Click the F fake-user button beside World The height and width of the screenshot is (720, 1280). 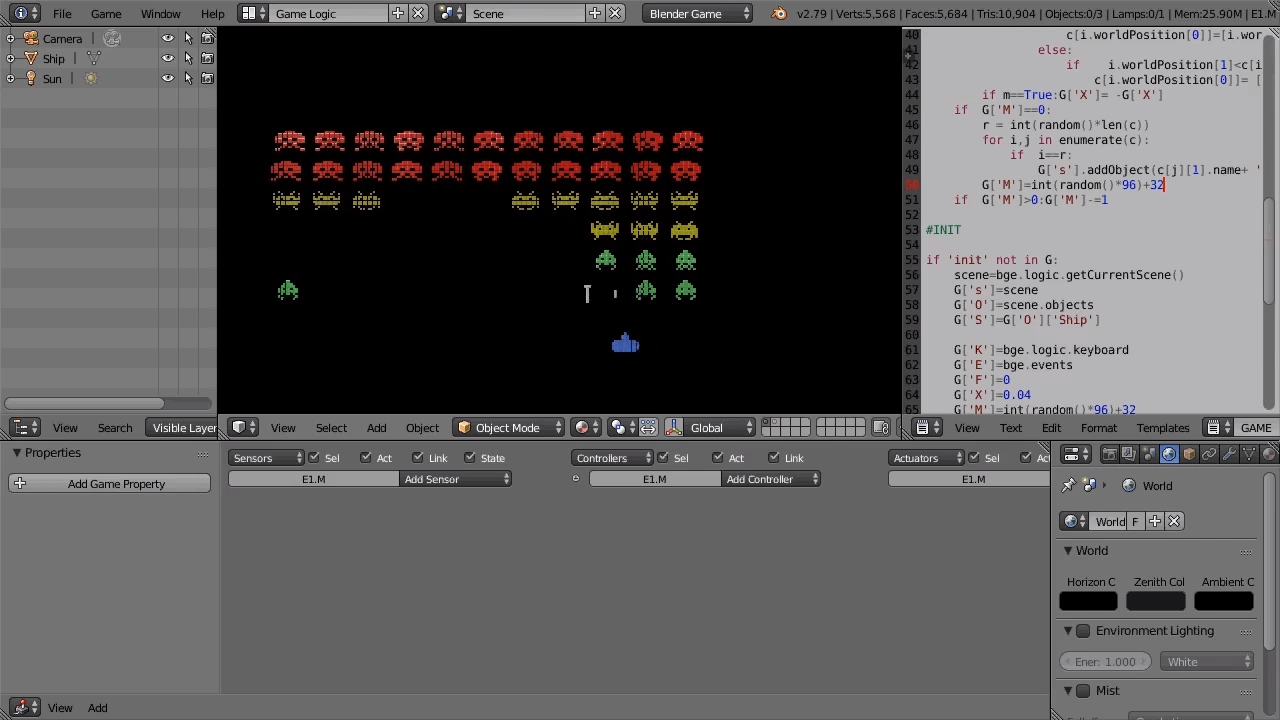[x=1135, y=521]
